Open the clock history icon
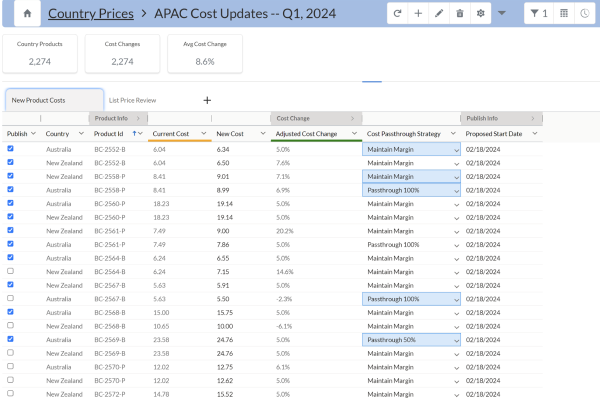Screen dimensions: 600x400 584,14
